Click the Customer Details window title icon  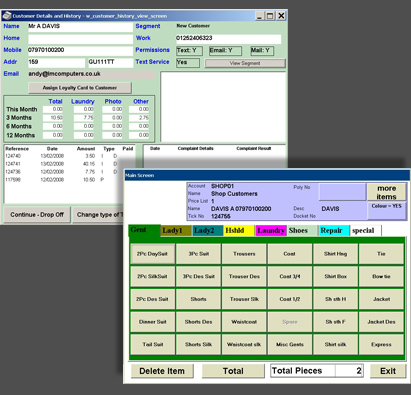(7, 16)
